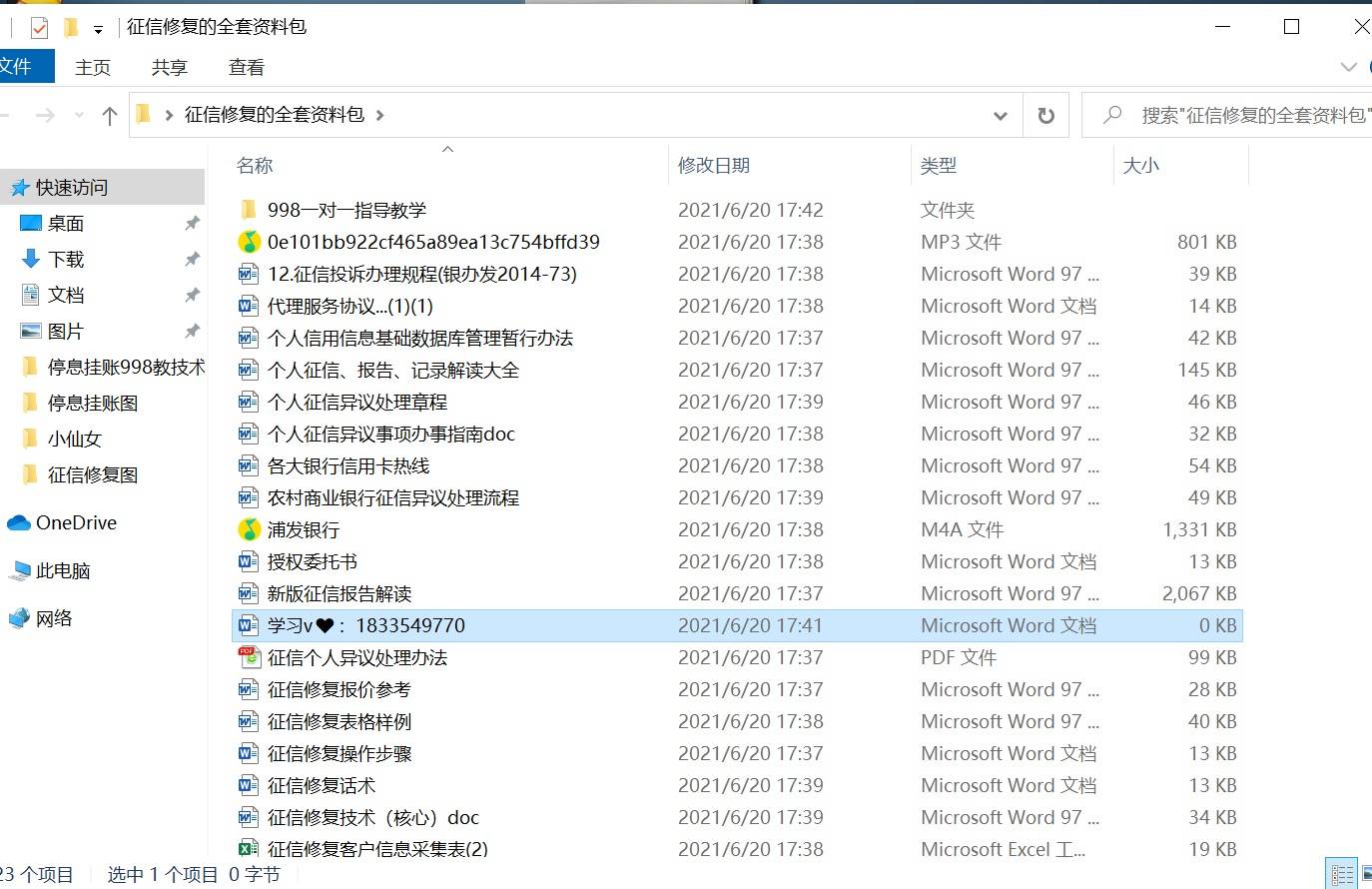
Task: Unpin 下载 from Quick Access
Action: [192, 259]
